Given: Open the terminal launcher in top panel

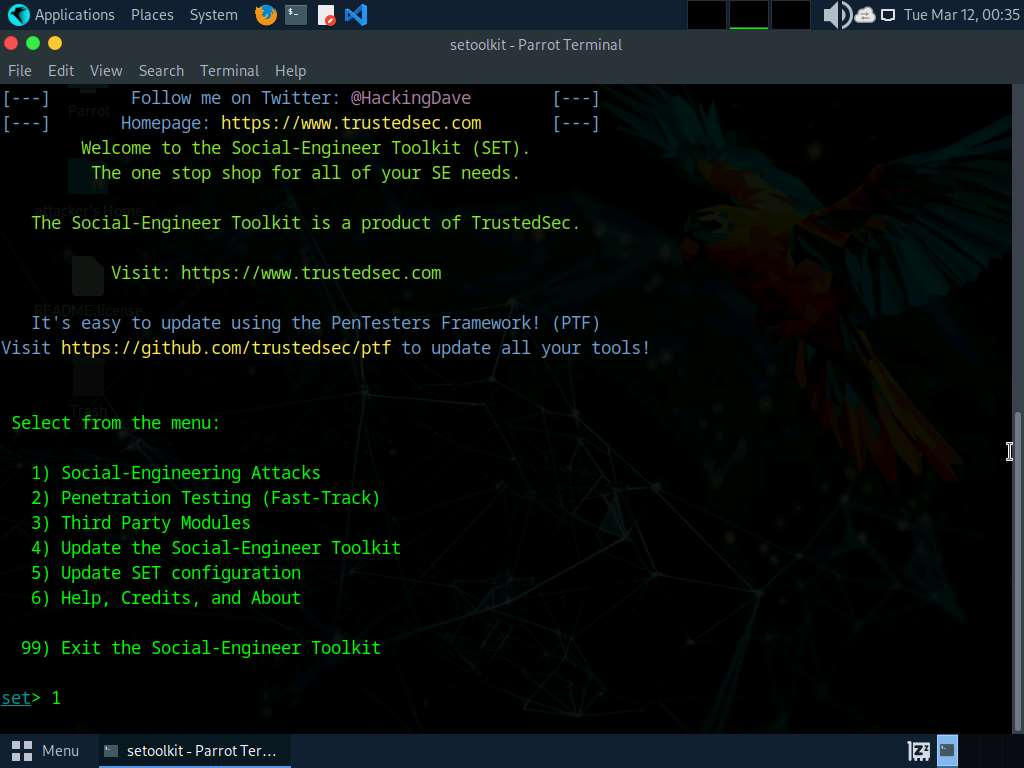Looking at the screenshot, I should pyautogui.click(x=295, y=15).
